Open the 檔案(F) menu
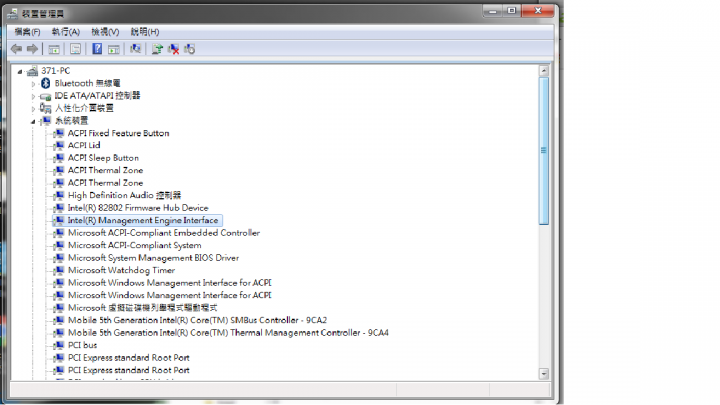 click(27, 32)
